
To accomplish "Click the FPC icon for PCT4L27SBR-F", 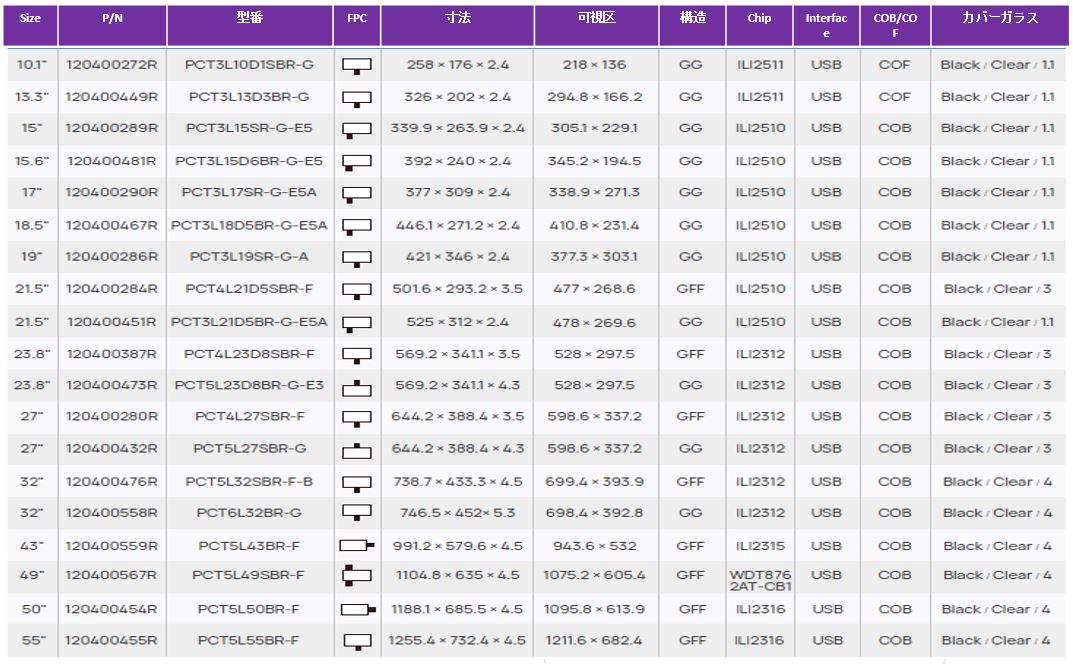I will click(357, 419).
